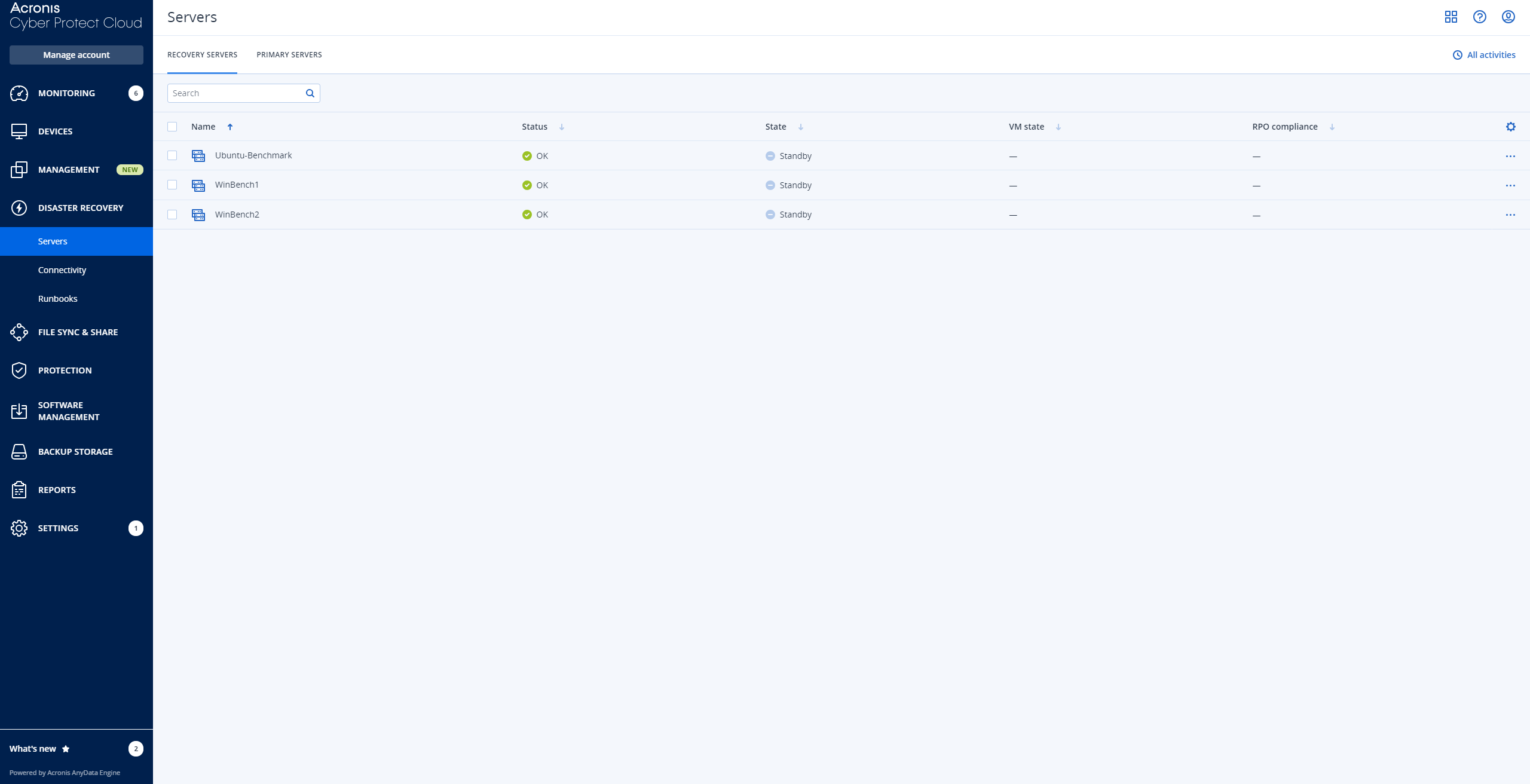Image resolution: width=1530 pixels, height=784 pixels.
Task: Click the All activities clock icon
Action: click(x=1457, y=55)
